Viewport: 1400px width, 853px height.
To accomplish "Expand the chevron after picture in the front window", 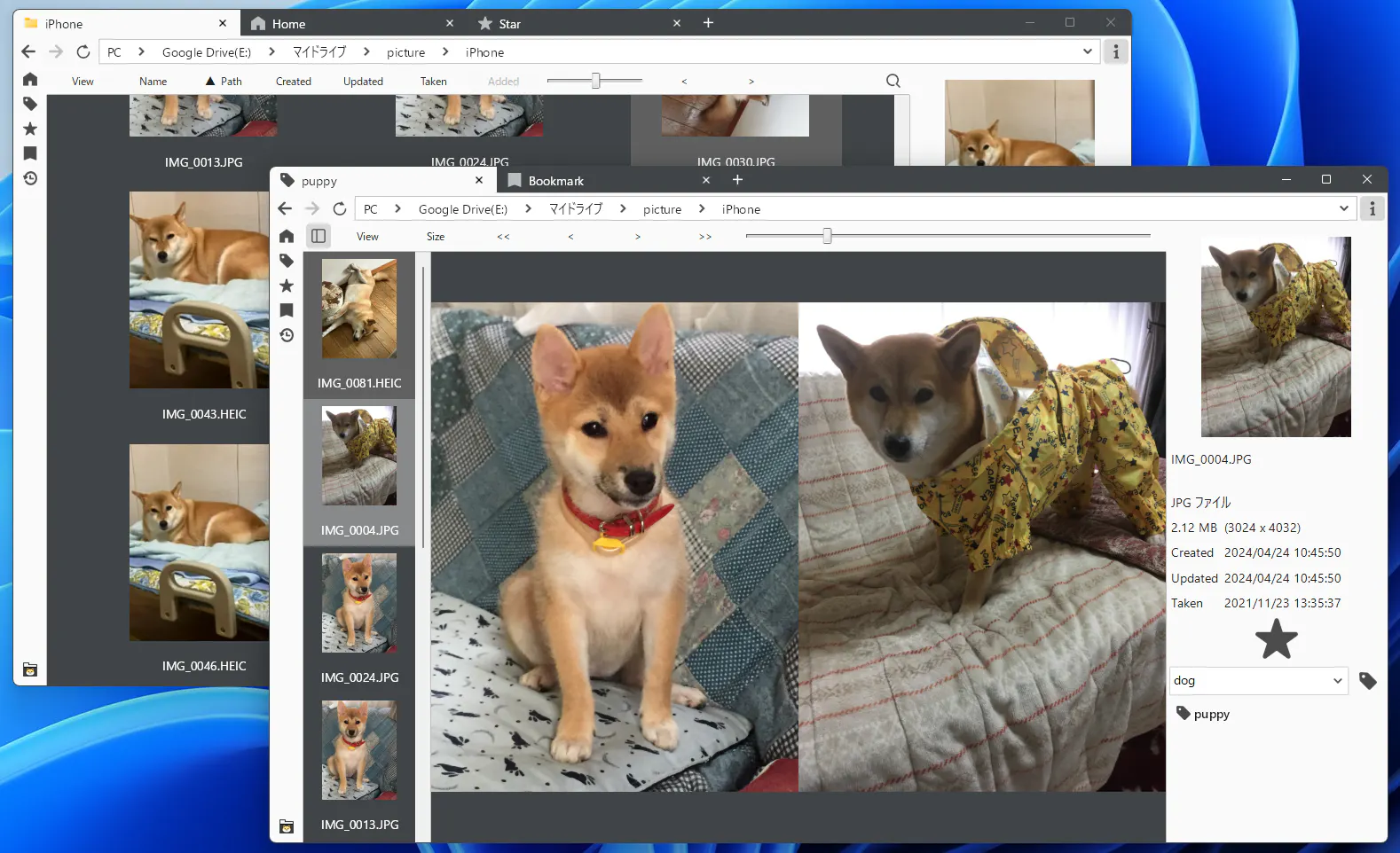I will 702,208.
